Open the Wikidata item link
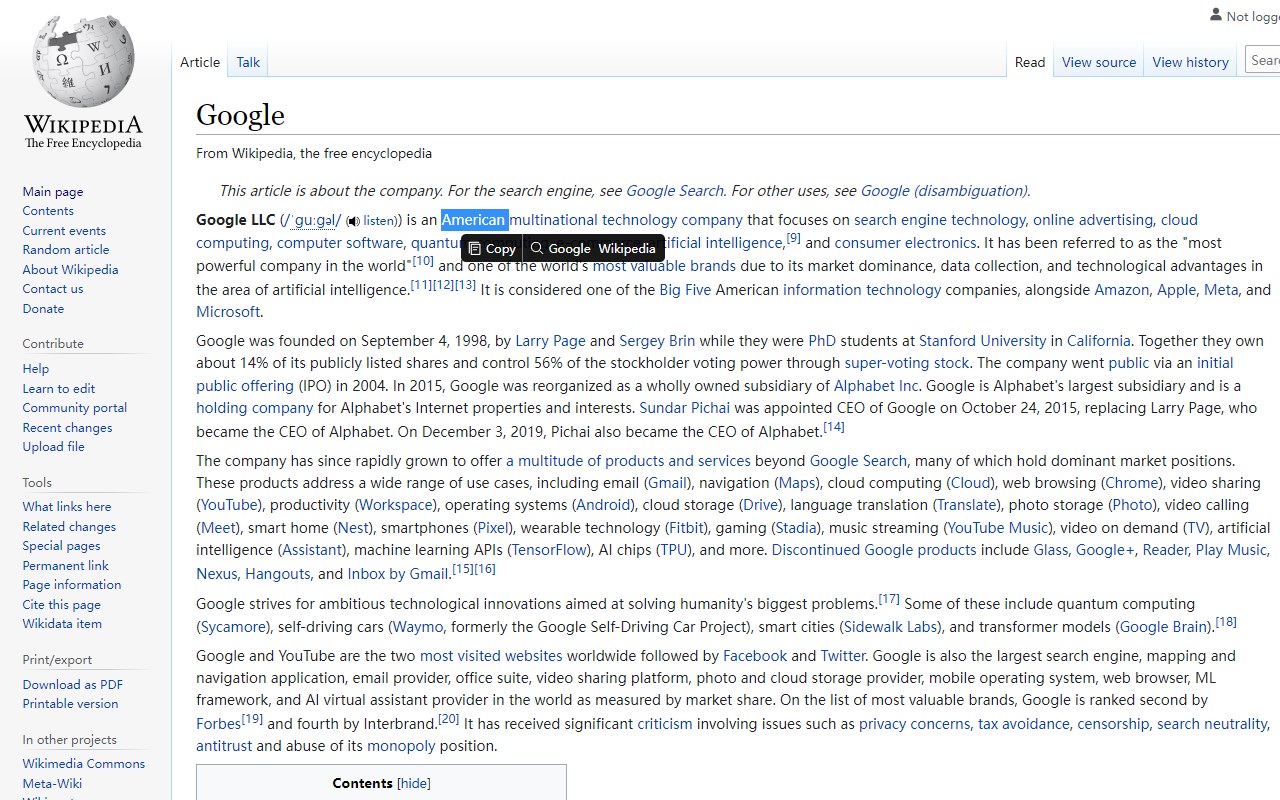 pyautogui.click(x=62, y=624)
